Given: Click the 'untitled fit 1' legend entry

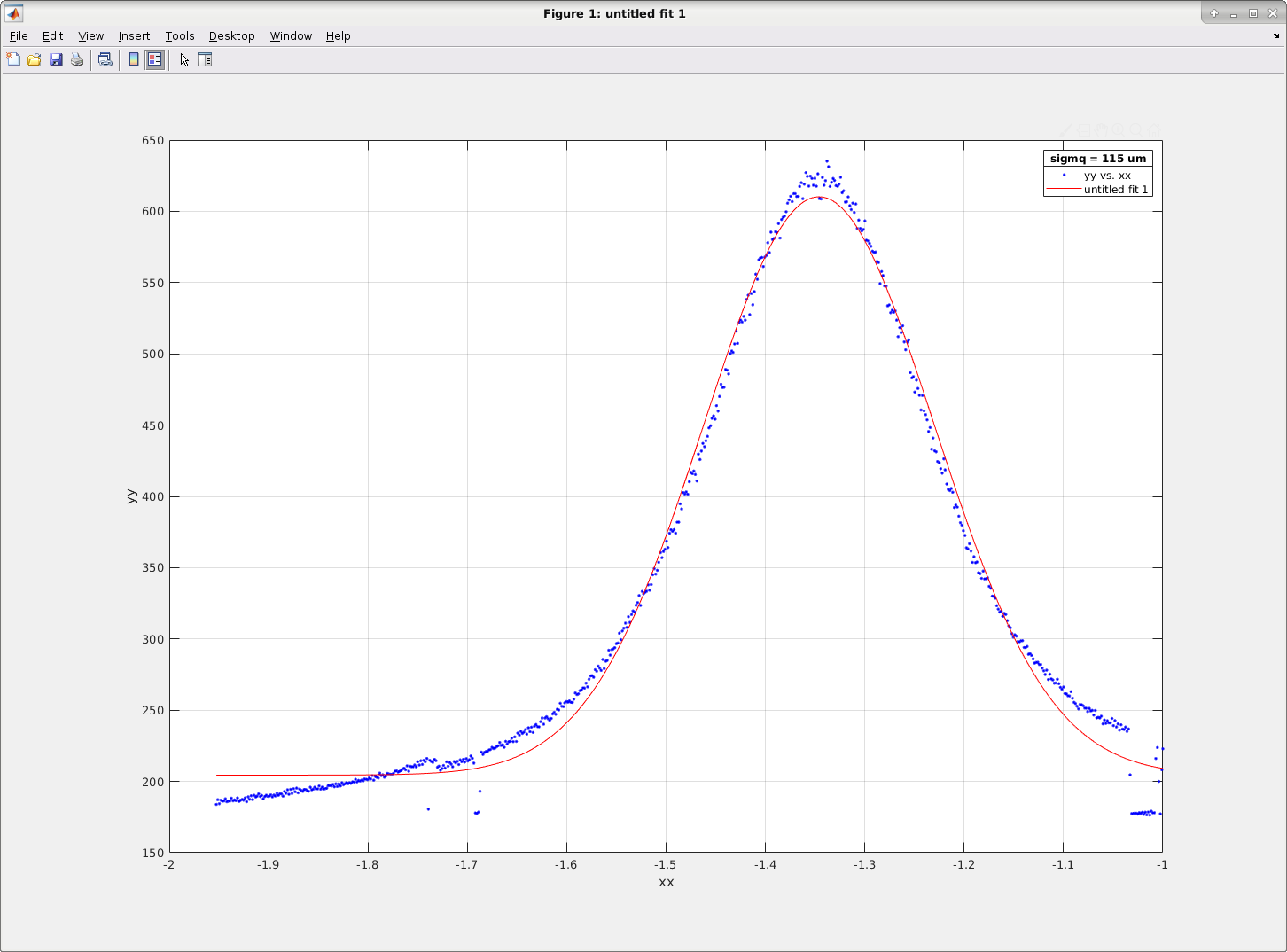Looking at the screenshot, I should click(x=1115, y=190).
